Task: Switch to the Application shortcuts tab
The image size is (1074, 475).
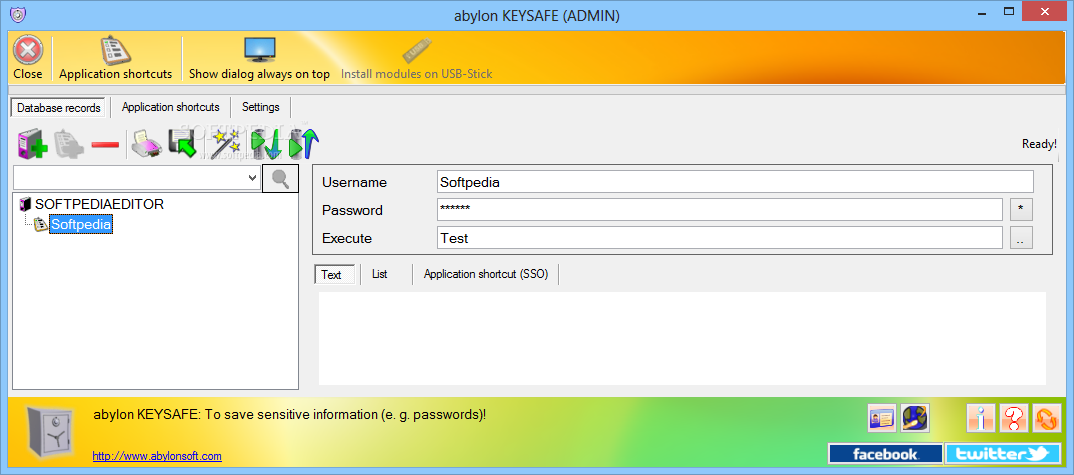Action: [x=171, y=107]
